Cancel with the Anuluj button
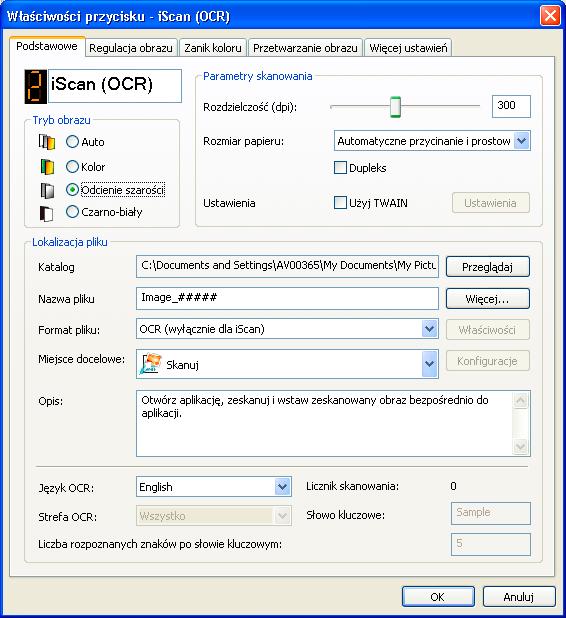The width and height of the screenshot is (566, 618). [519, 597]
